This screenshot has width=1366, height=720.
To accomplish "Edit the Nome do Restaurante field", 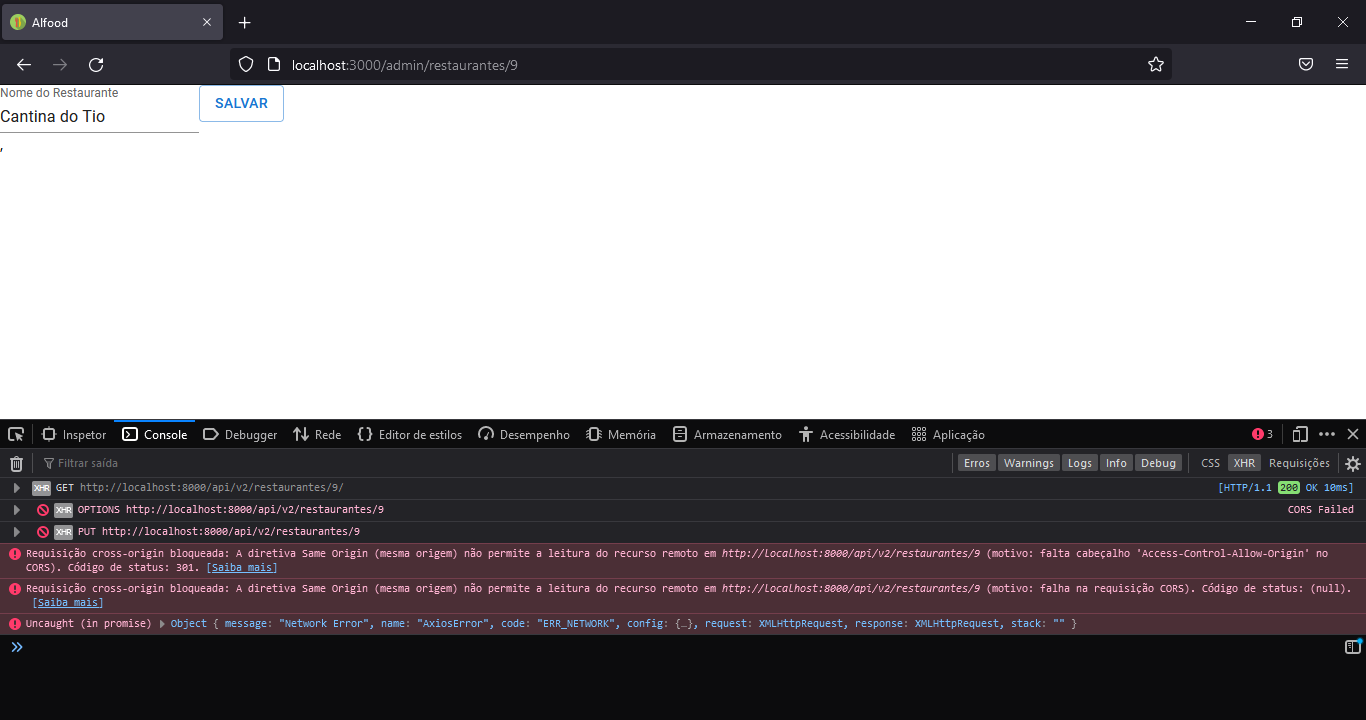I will [x=99, y=117].
